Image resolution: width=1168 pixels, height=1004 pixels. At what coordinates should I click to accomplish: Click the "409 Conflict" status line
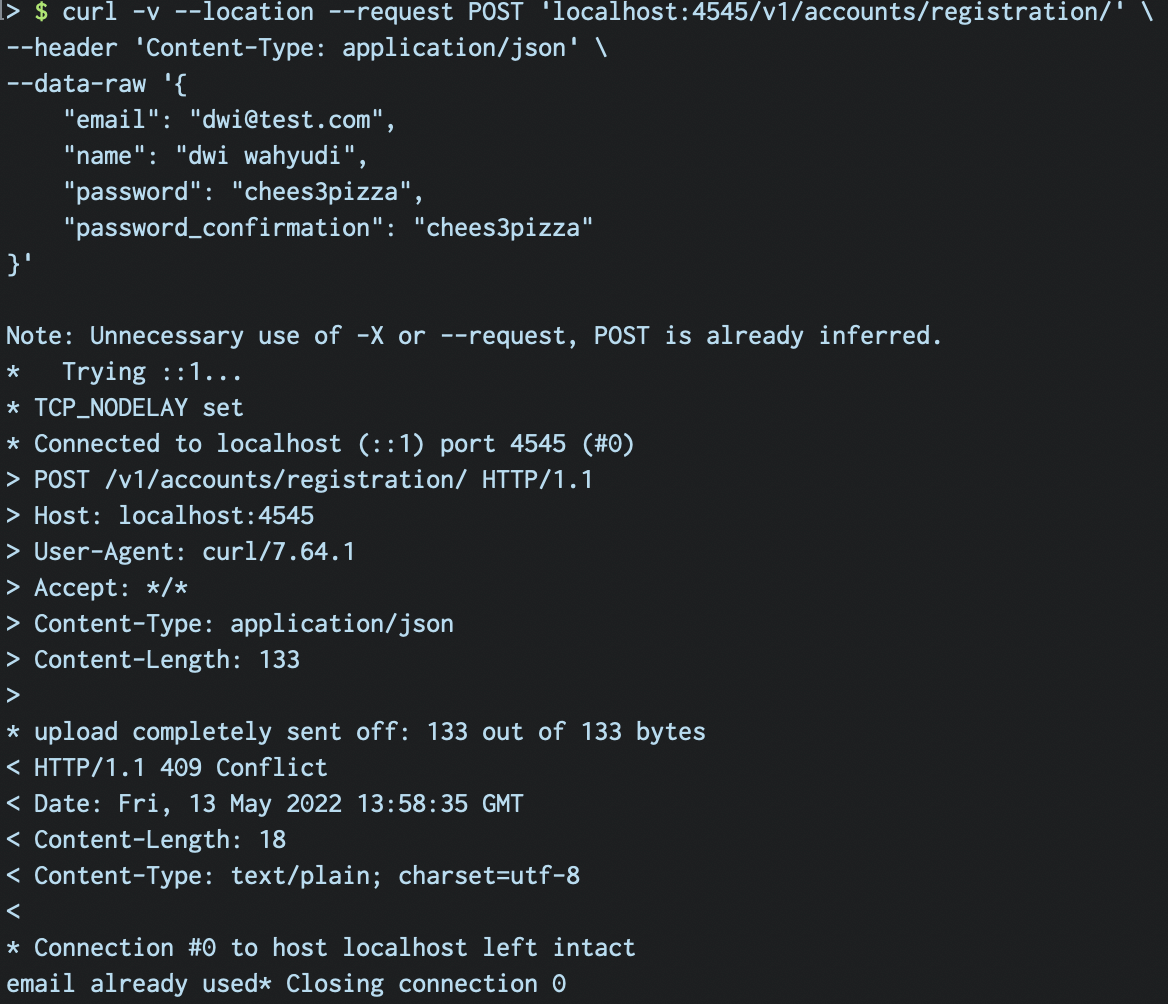coord(180,769)
